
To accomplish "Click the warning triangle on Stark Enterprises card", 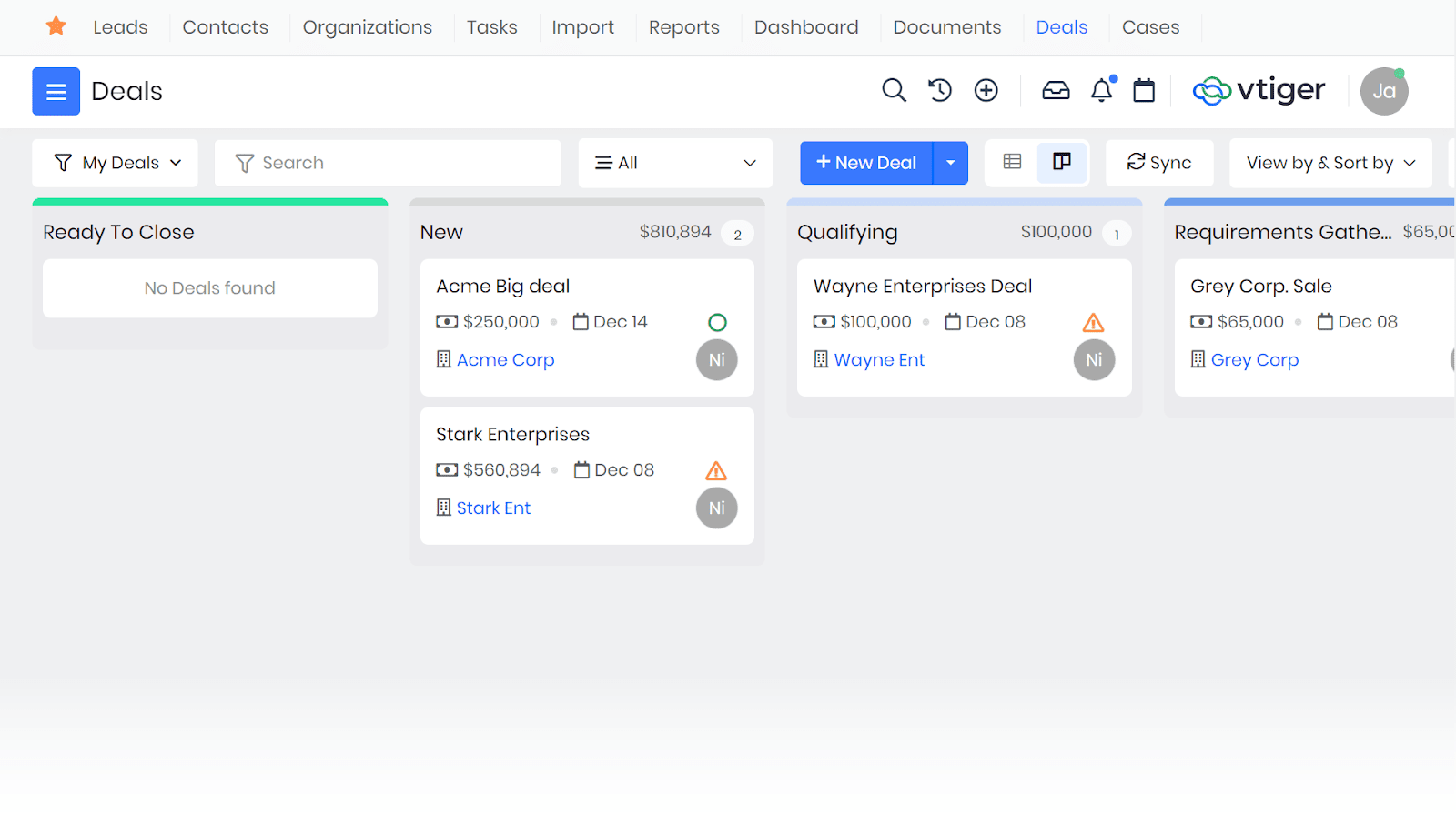I will pyautogui.click(x=716, y=469).
